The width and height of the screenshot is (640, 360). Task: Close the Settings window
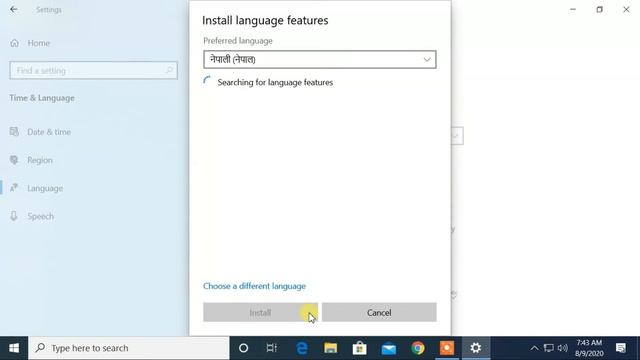click(626, 9)
